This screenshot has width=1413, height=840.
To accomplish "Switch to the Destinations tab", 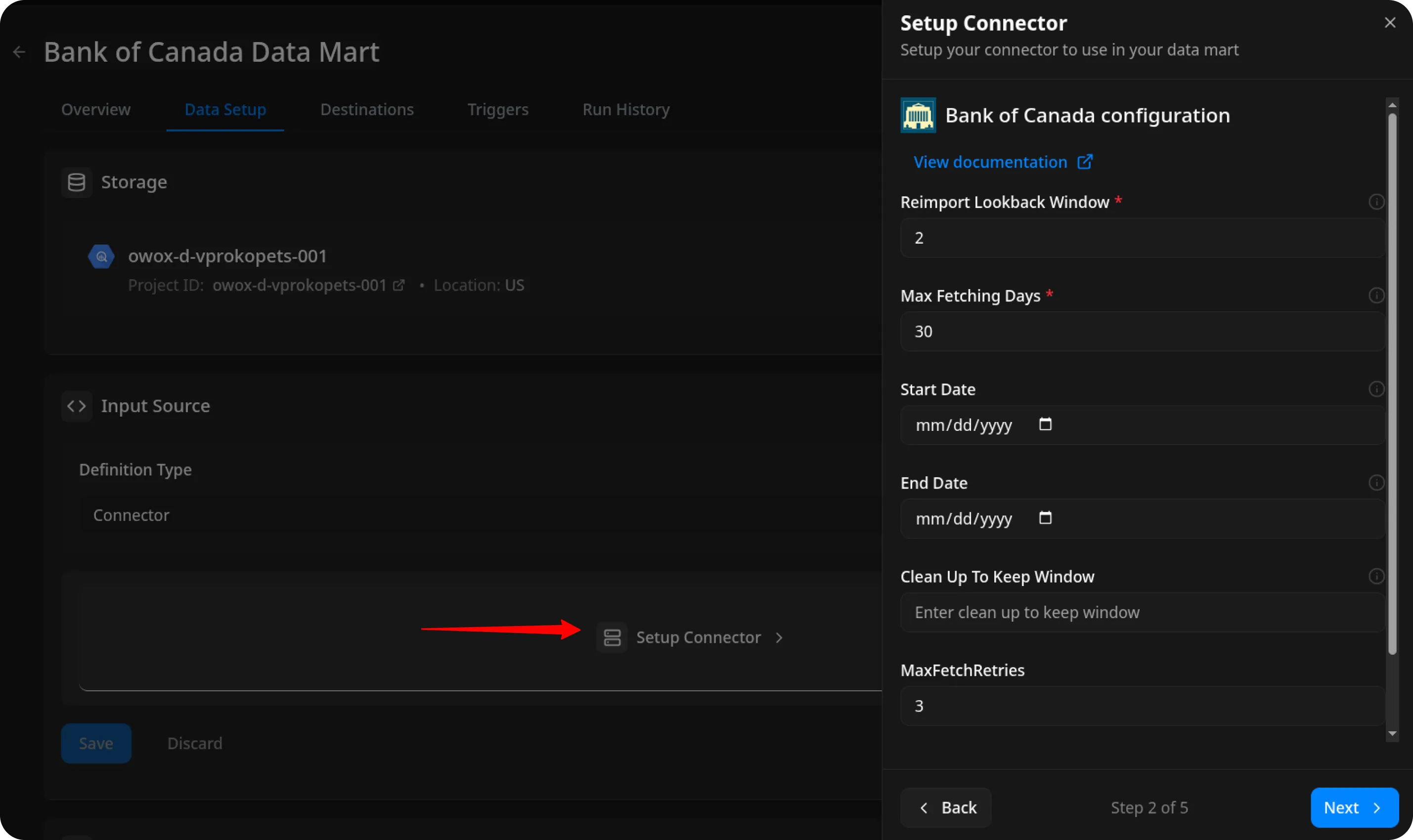I will [366, 110].
